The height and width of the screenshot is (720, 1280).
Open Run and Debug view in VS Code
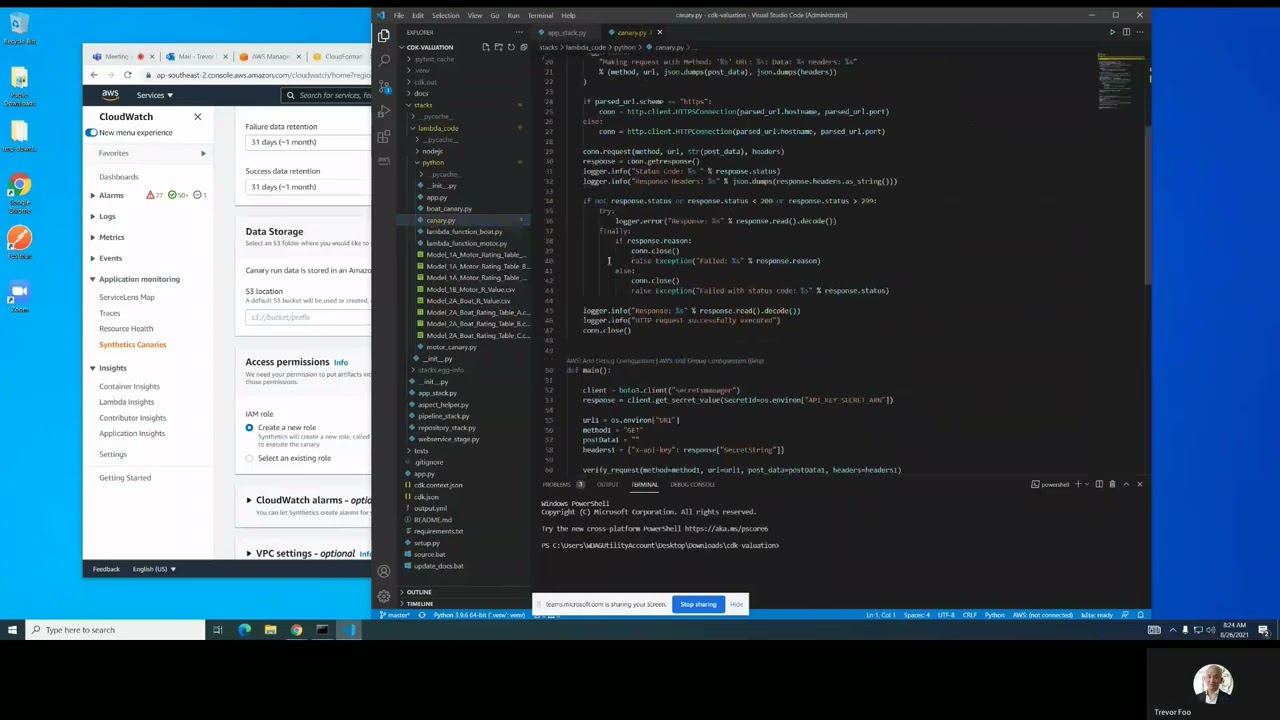click(x=383, y=110)
